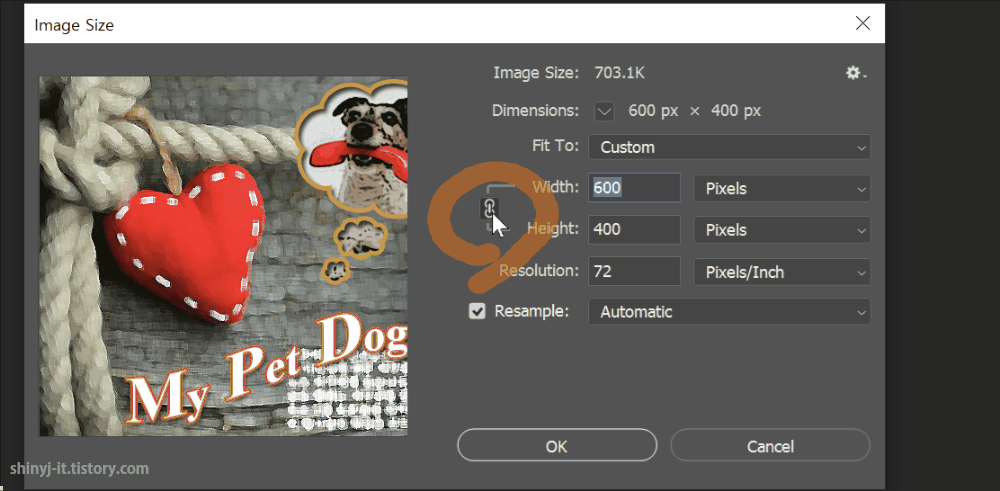Click the Resolution field showing 72
This screenshot has width=1000, height=491.
click(635, 271)
